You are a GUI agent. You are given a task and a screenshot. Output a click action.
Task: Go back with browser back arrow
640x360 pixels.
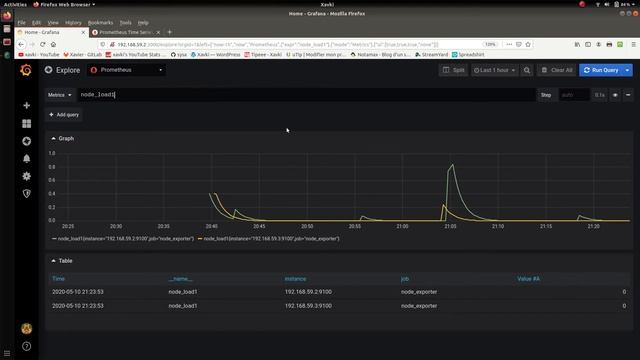click(x=21, y=44)
